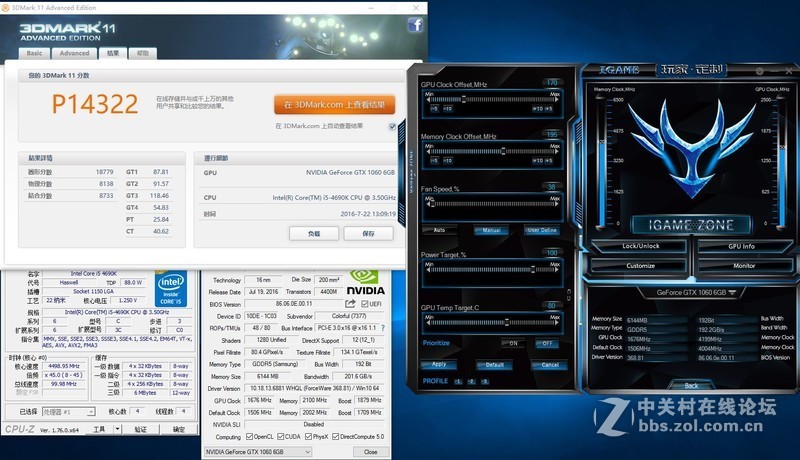Click Memory Clock Offset left arrow Min

point(428,151)
